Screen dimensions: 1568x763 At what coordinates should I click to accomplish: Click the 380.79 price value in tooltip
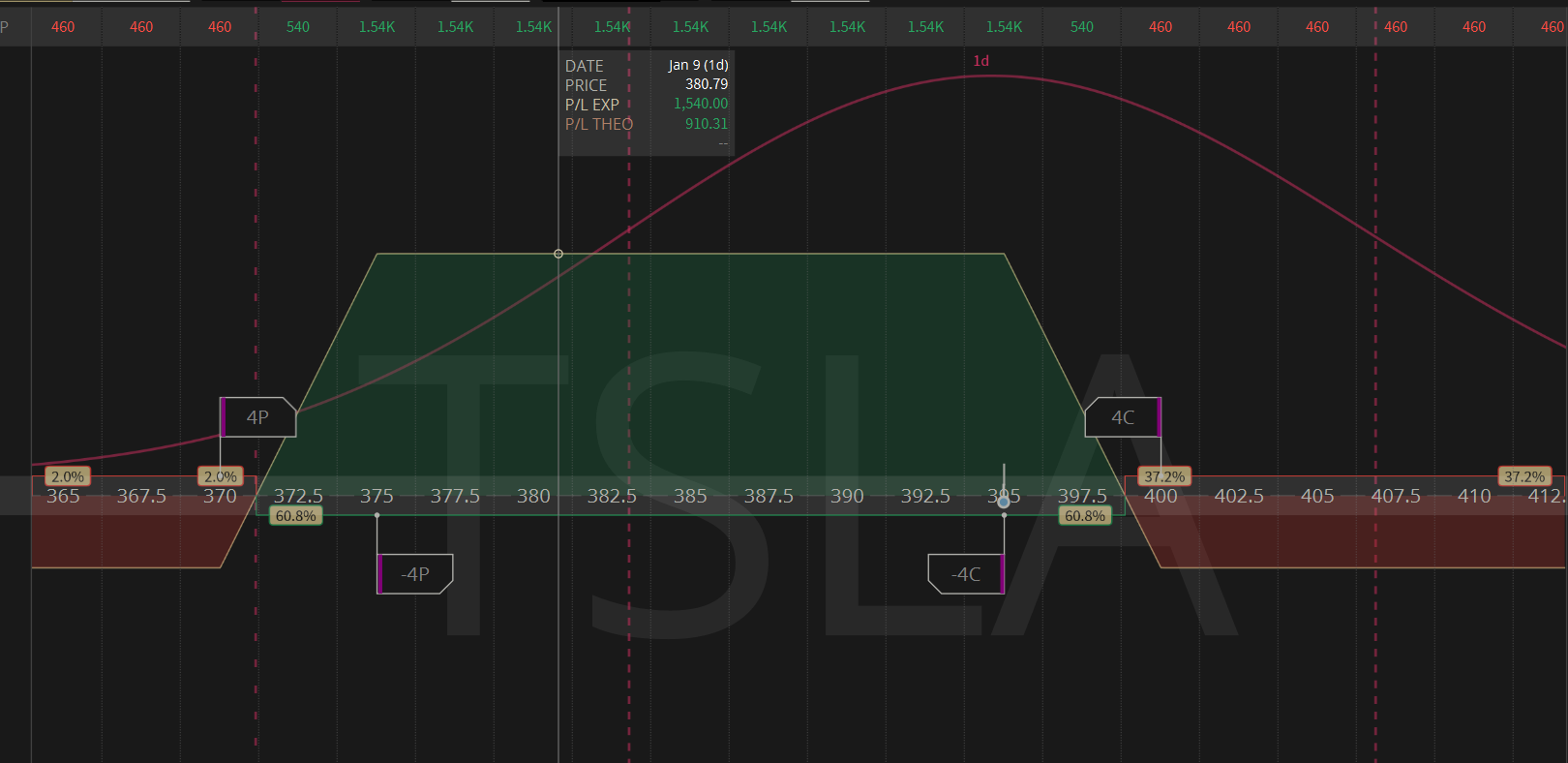coord(707,84)
